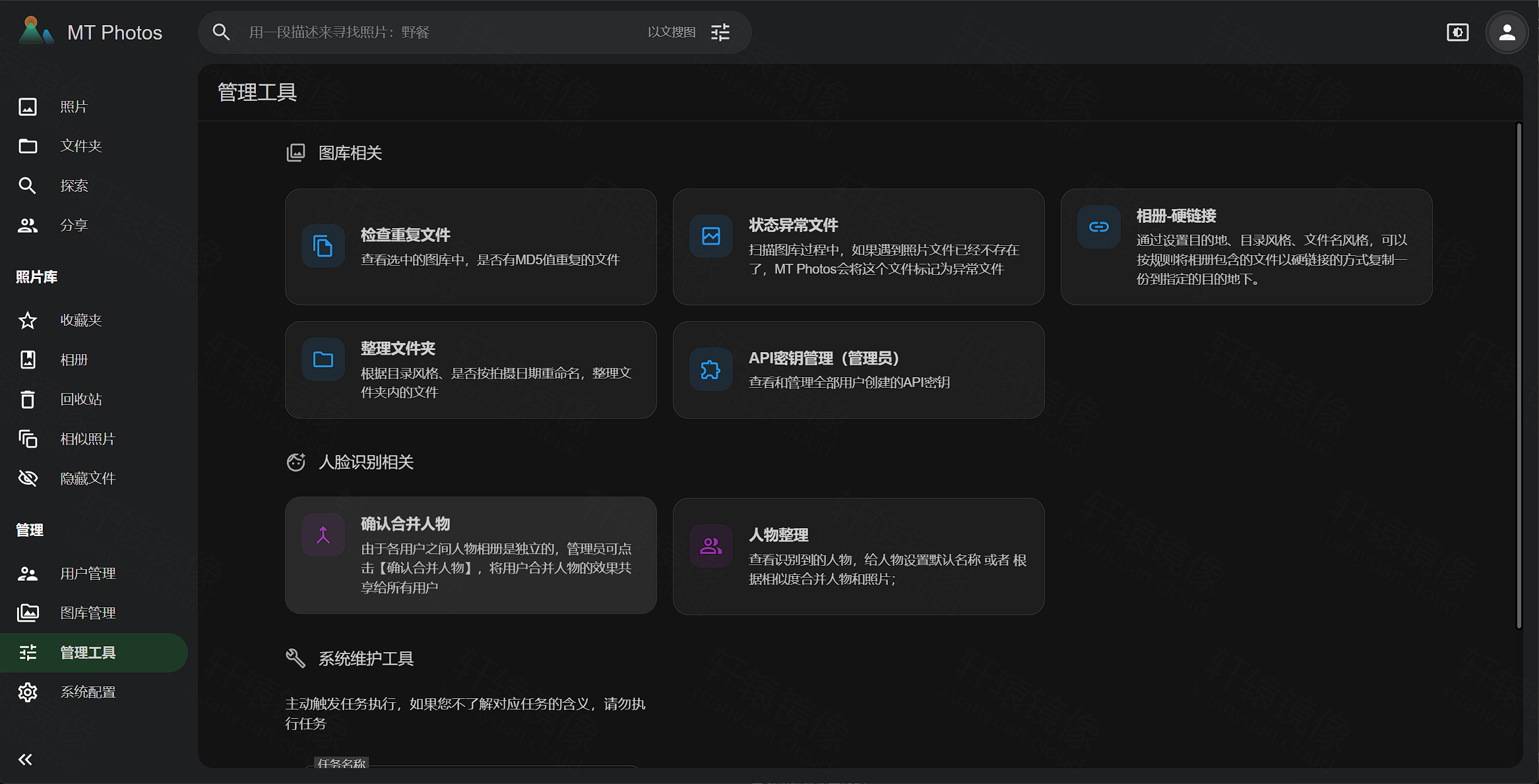Open search filter options icon
Screen dimensions: 1539x784
point(720,32)
